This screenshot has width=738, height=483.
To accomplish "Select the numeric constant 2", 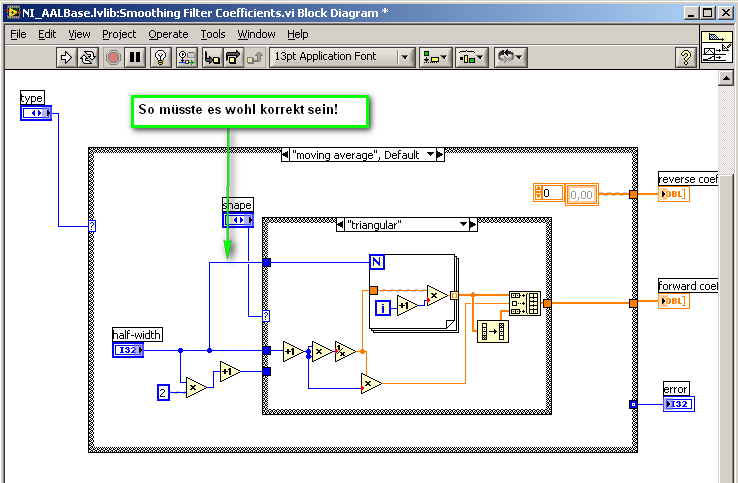I will 163,392.
